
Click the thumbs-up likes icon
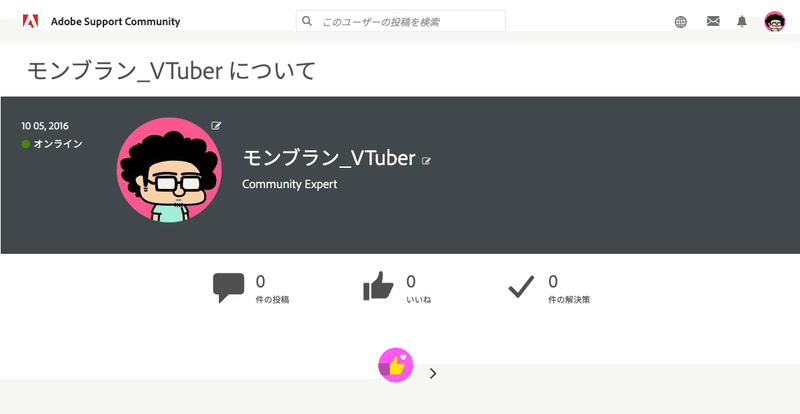(378, 286)
